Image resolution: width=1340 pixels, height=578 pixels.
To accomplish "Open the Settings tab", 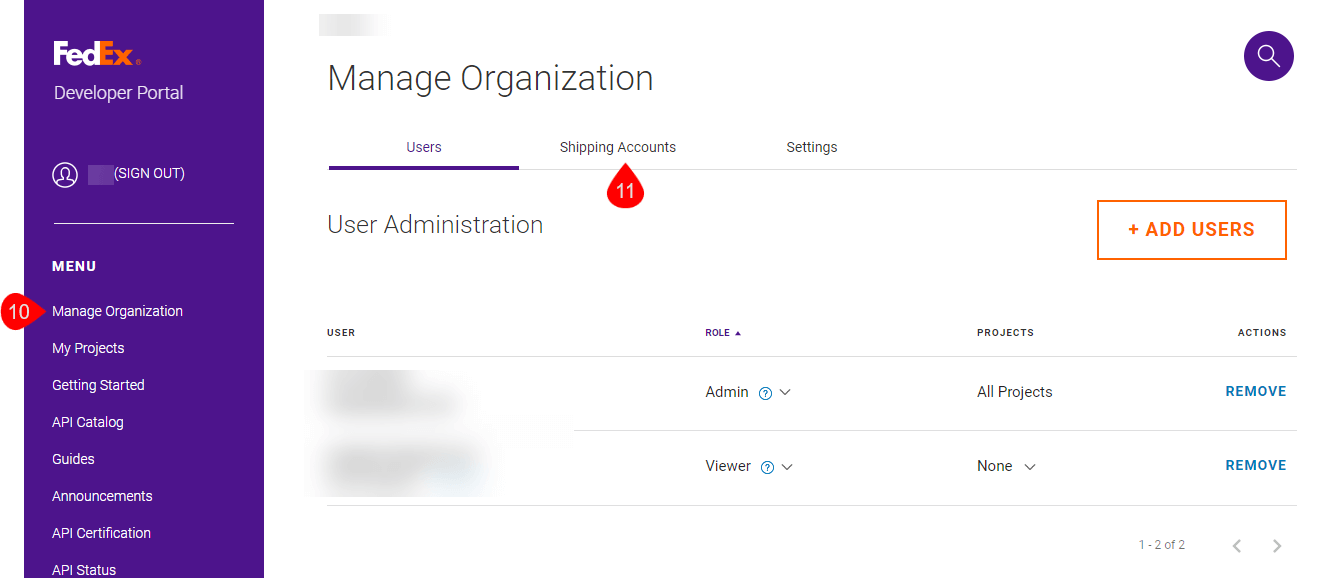I will [x=811, y=147].
